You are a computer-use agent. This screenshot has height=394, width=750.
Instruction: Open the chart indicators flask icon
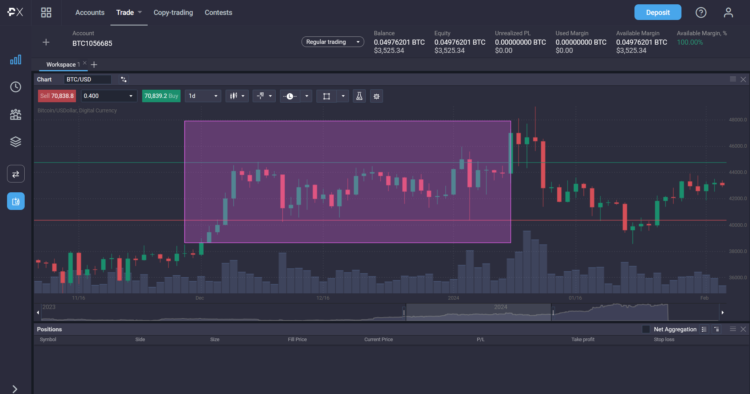click(359, 96)
